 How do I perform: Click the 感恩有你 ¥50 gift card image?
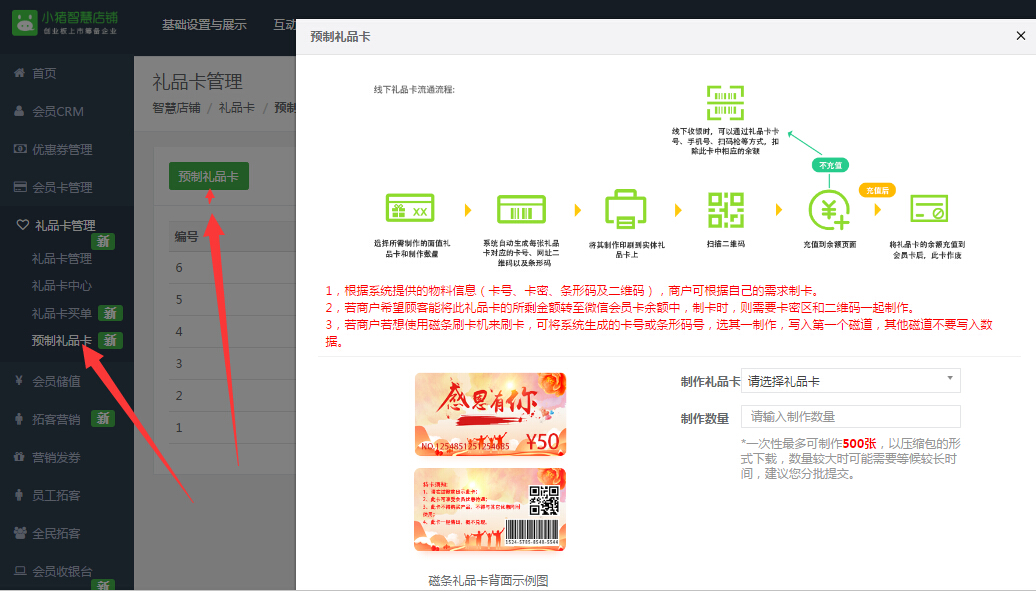pos(490,414)
